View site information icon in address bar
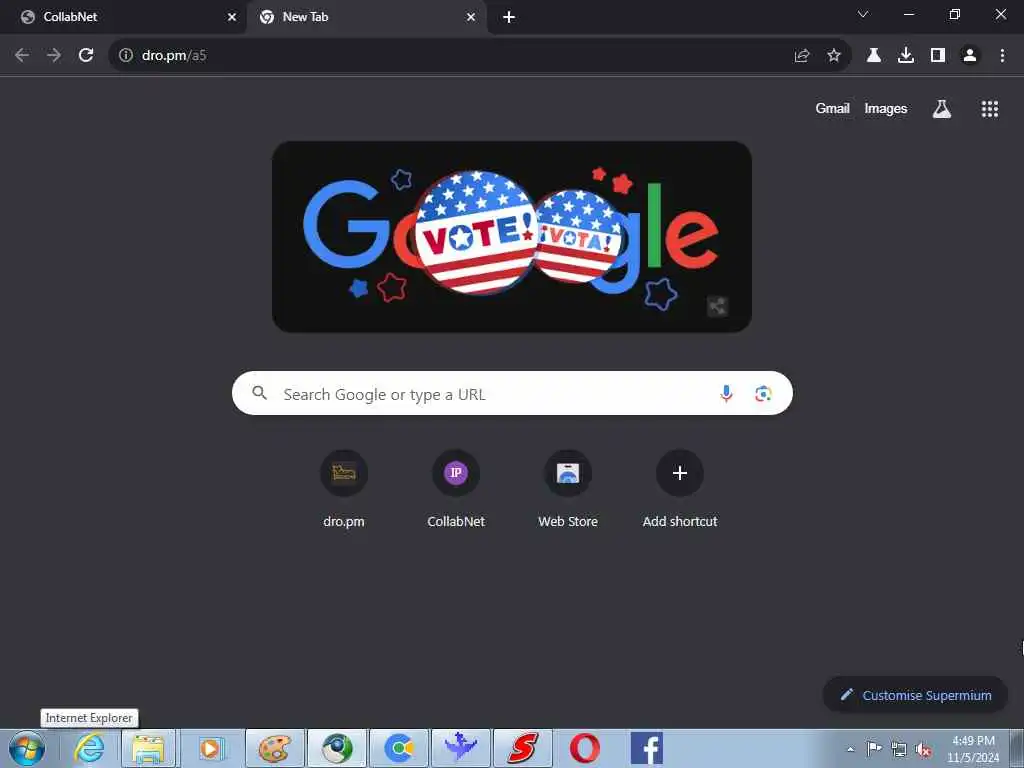The image size is (1024, 768). tap(126, 56)
